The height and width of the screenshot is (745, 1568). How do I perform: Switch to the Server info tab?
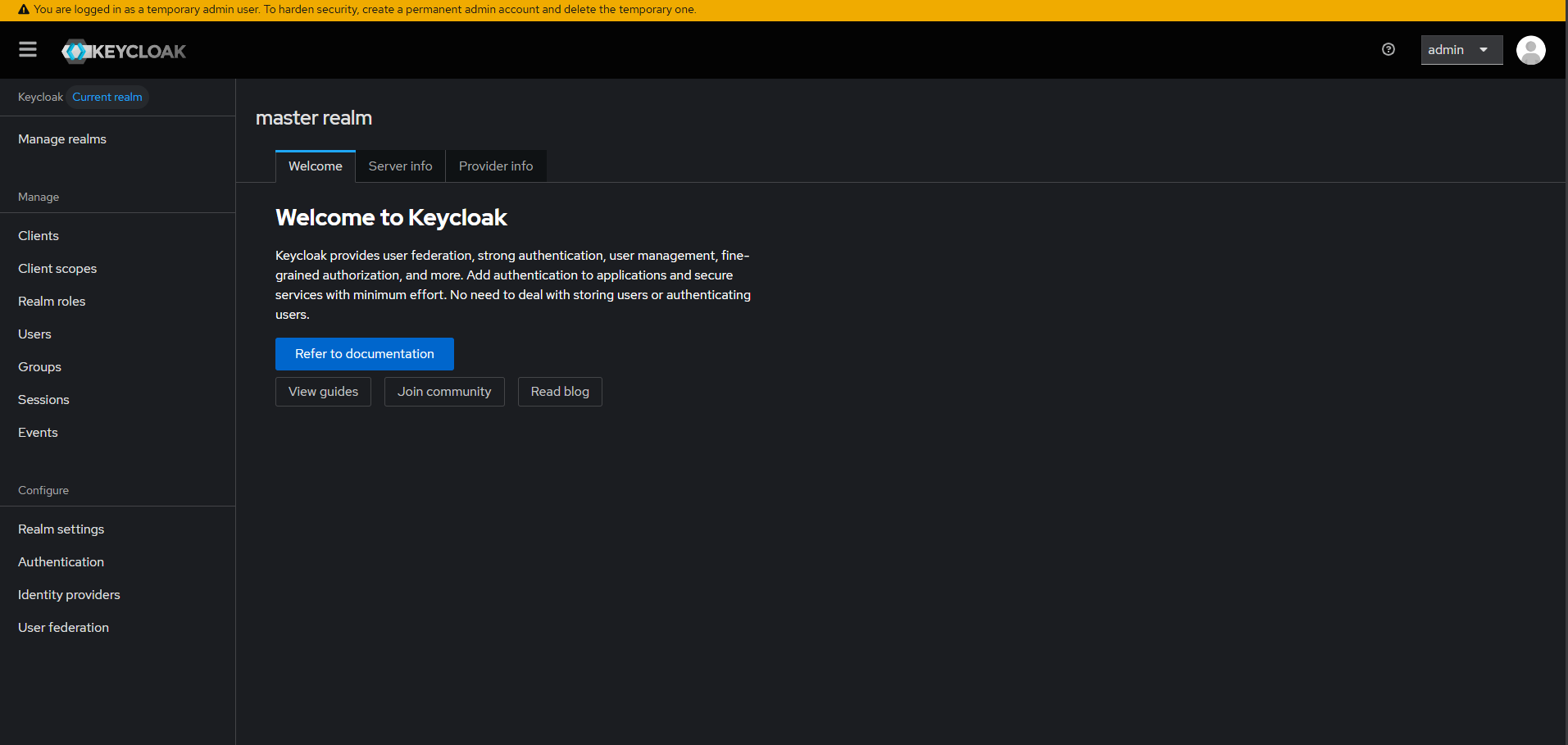click(400, 166)
